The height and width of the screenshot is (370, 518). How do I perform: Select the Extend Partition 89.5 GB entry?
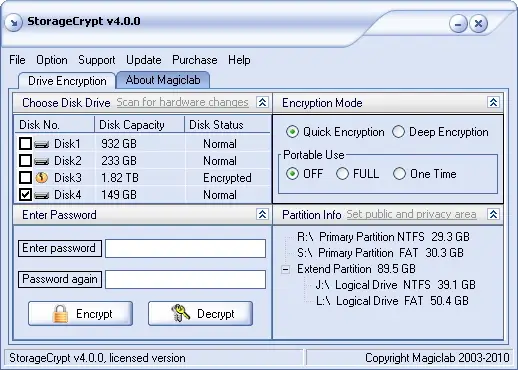pyautogui.click(x=356, y=269)
